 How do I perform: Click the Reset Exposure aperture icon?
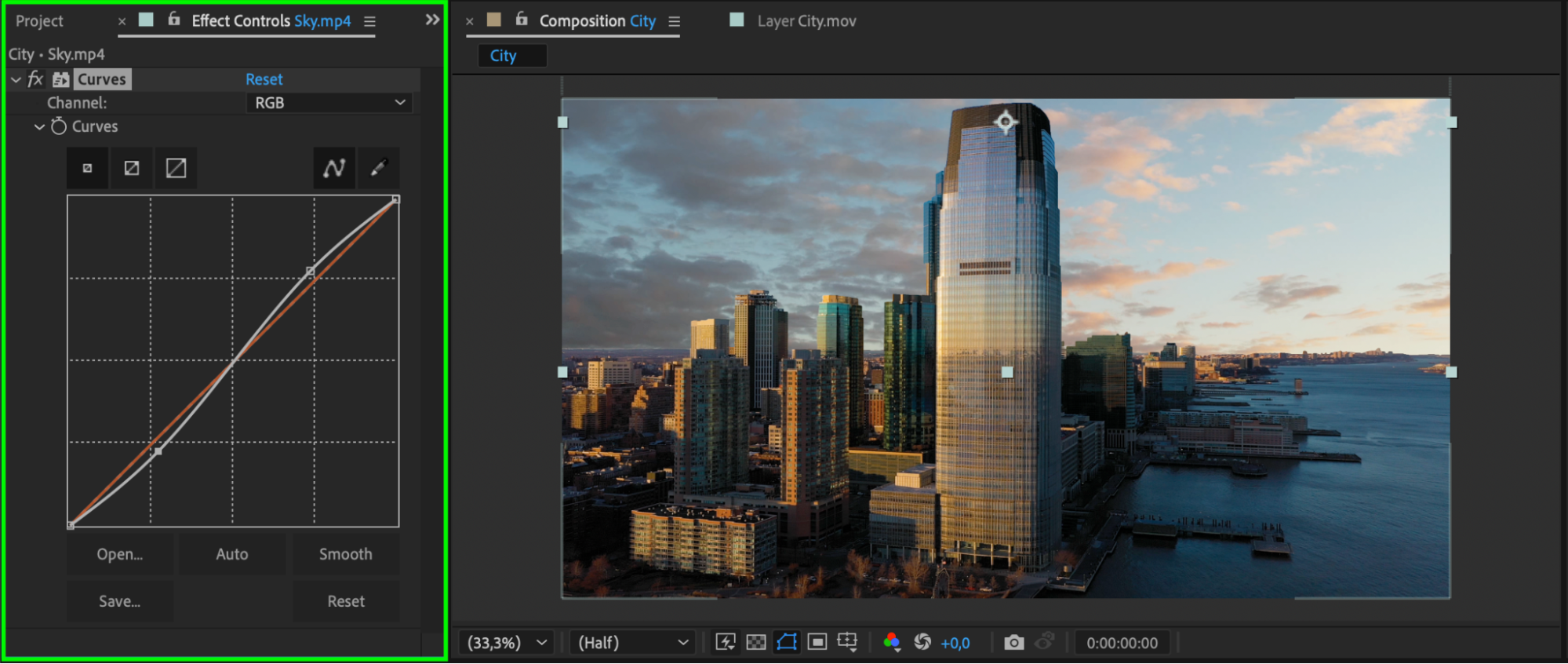coord(922,643)
